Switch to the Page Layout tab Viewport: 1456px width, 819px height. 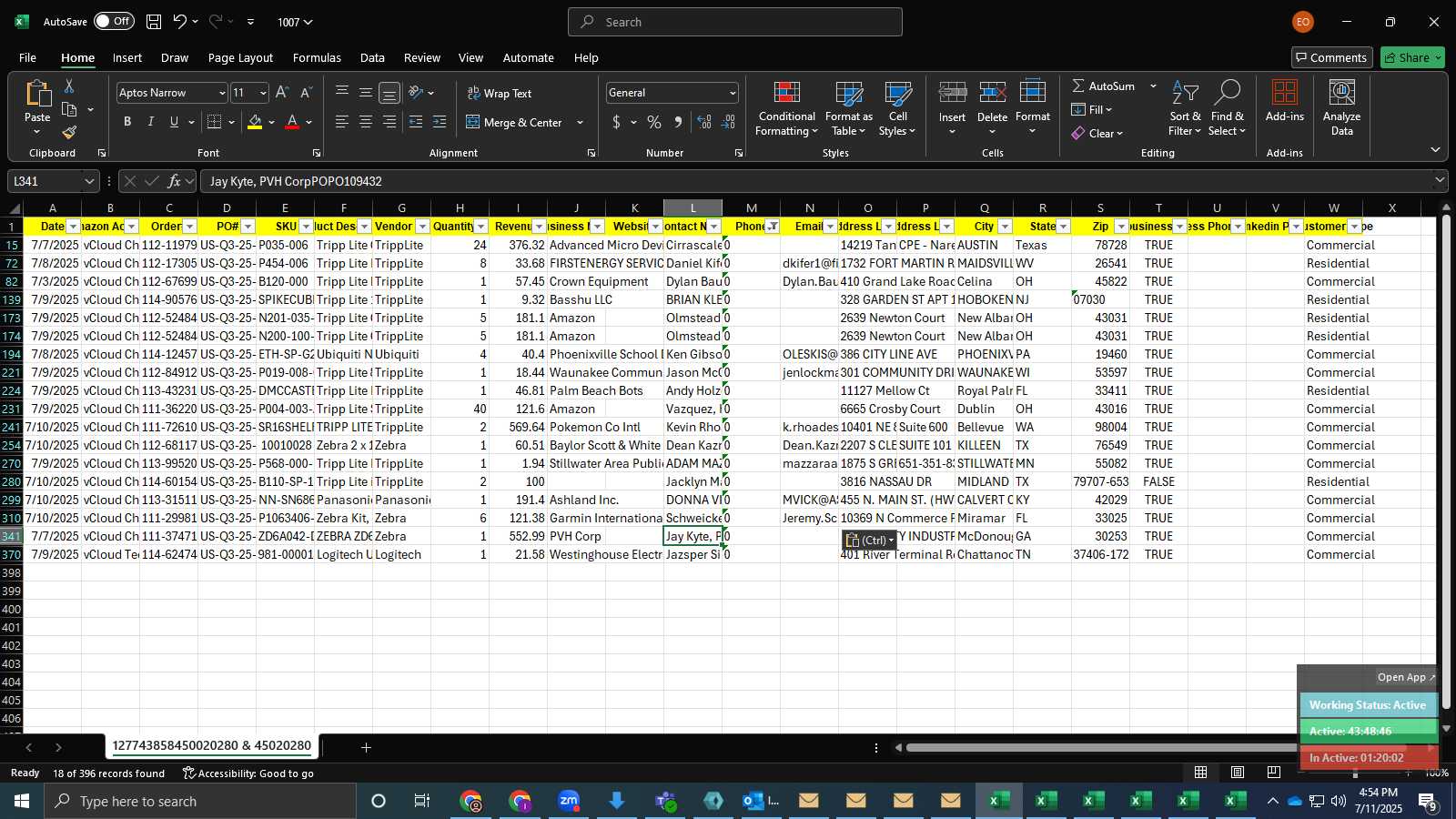pyautogui.click(x=240, y=57)
